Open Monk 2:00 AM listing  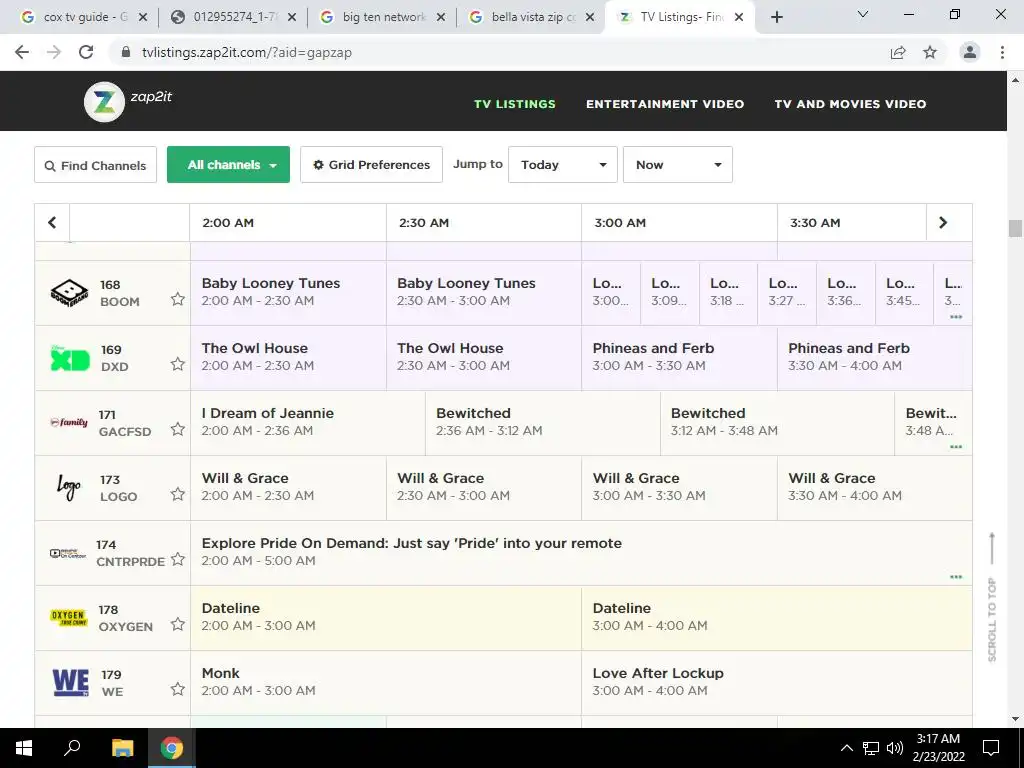pos(385,682)
